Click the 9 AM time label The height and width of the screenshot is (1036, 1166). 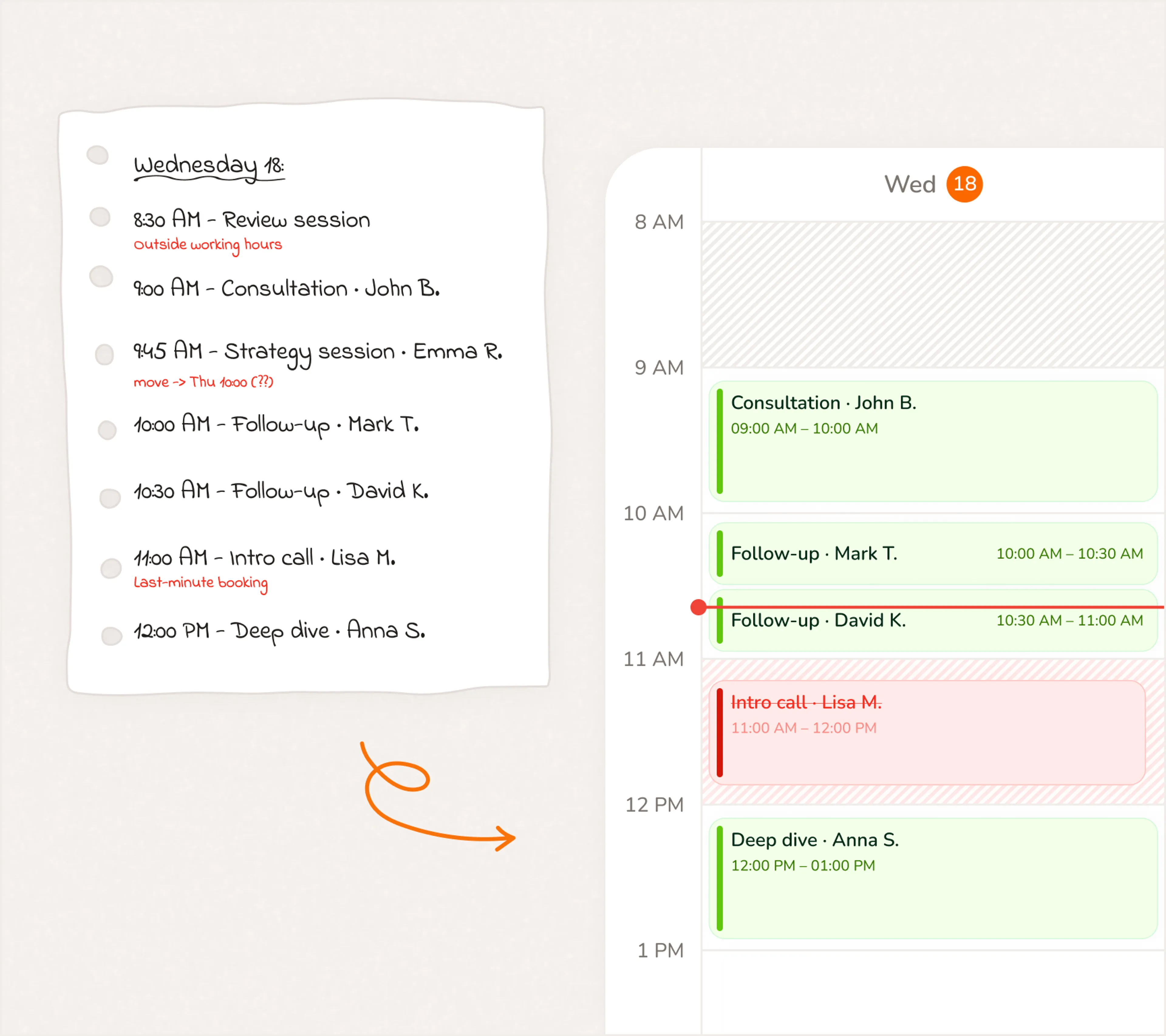tap(659, 368)
